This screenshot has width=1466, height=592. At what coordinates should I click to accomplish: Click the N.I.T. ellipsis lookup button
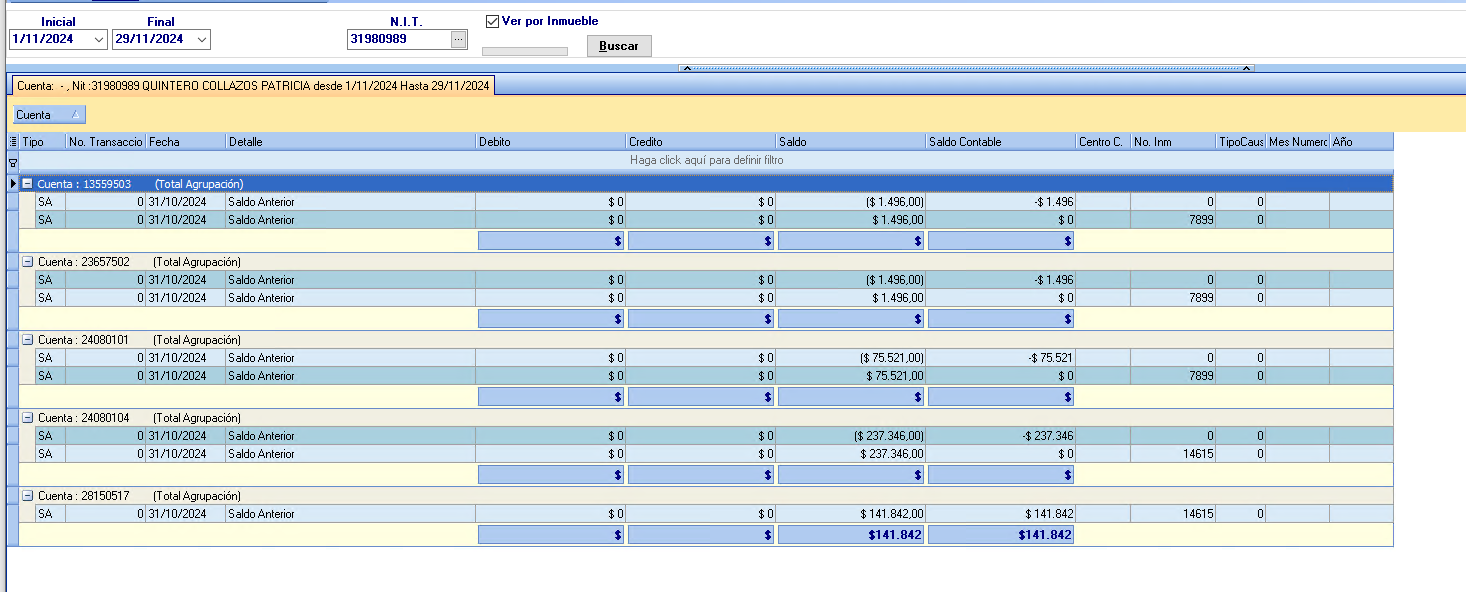459,39
